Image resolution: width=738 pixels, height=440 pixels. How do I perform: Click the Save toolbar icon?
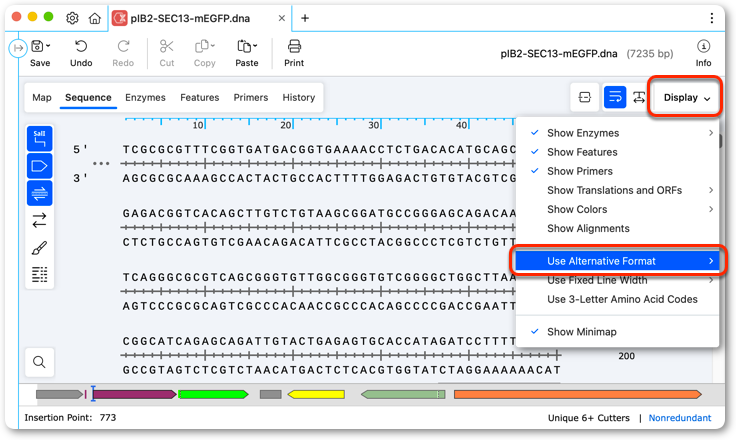click(x=37, y=47)
